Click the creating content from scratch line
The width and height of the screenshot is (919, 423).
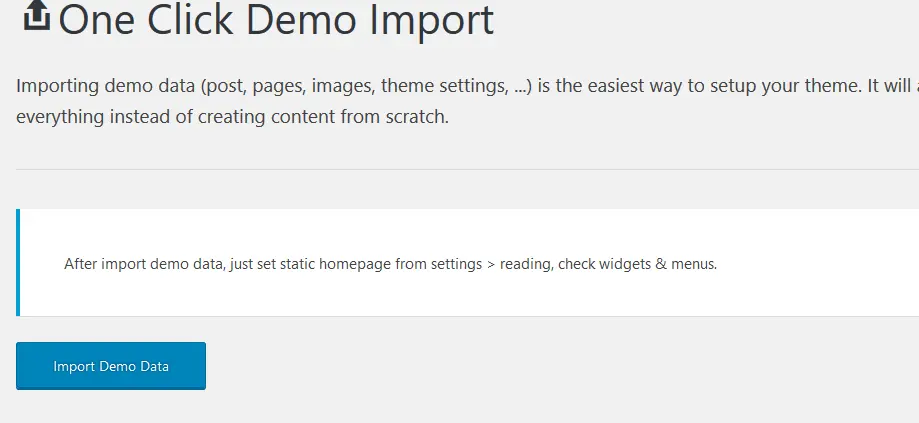(x=323, y=117)
